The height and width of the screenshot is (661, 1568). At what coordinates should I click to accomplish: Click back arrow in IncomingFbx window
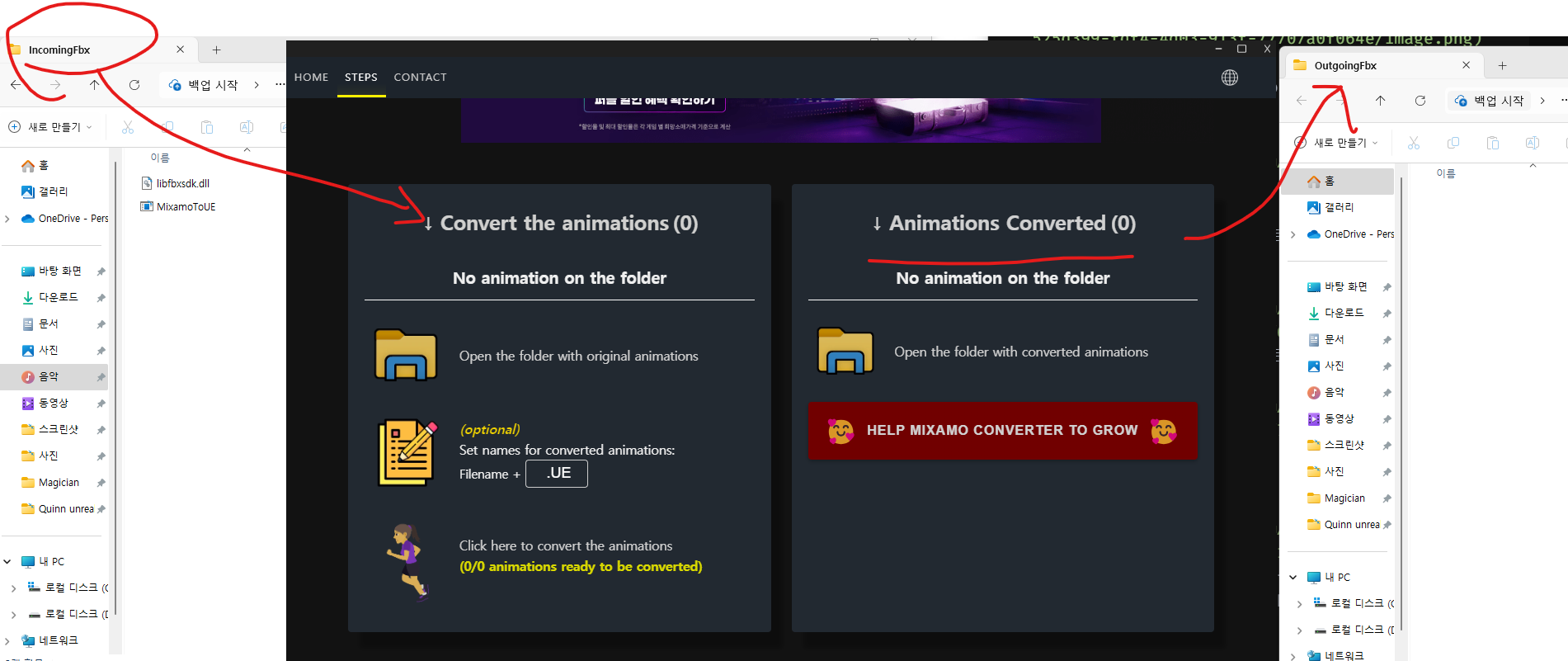[x=16, y=84]
